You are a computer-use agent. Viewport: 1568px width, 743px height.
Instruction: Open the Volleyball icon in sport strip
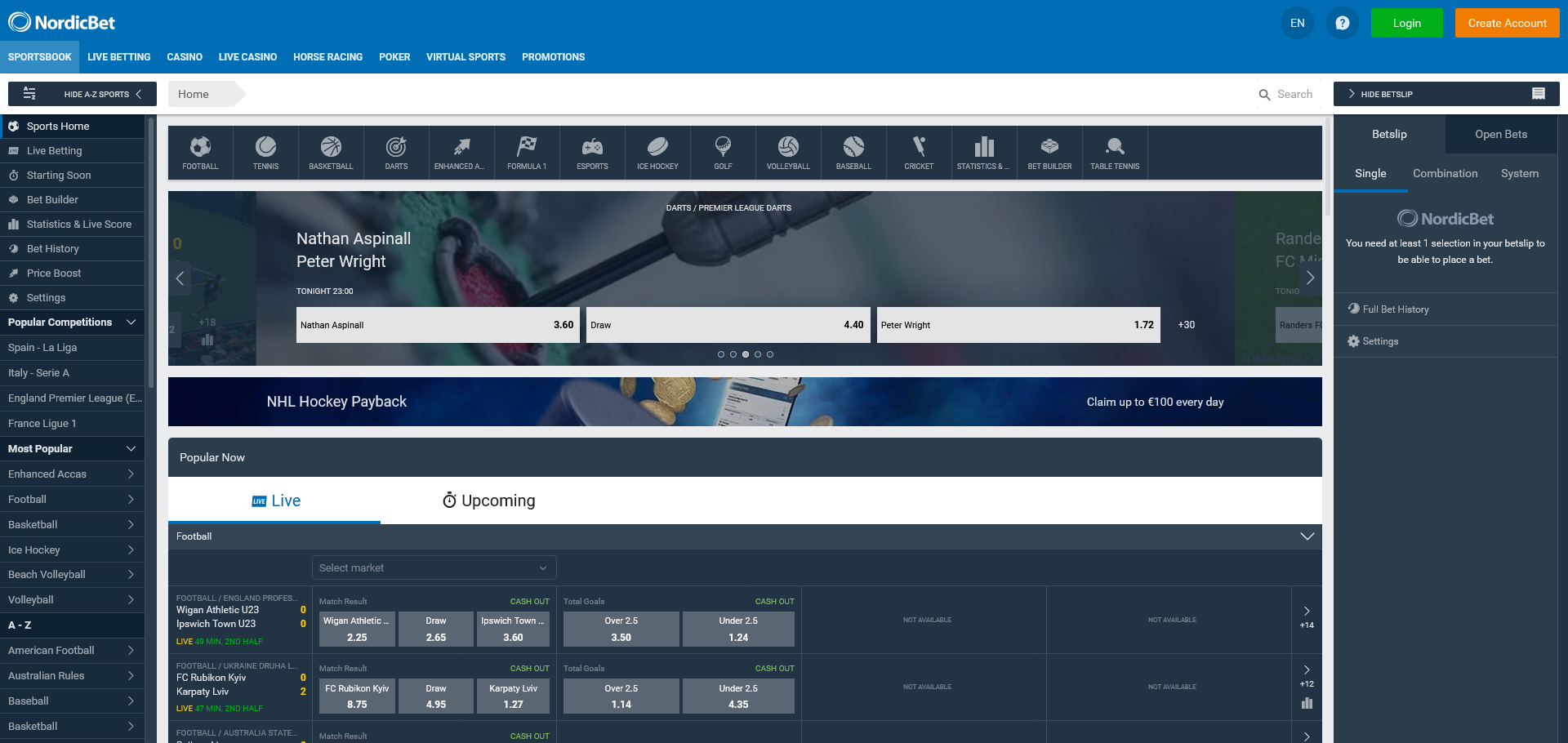(788, 153)
